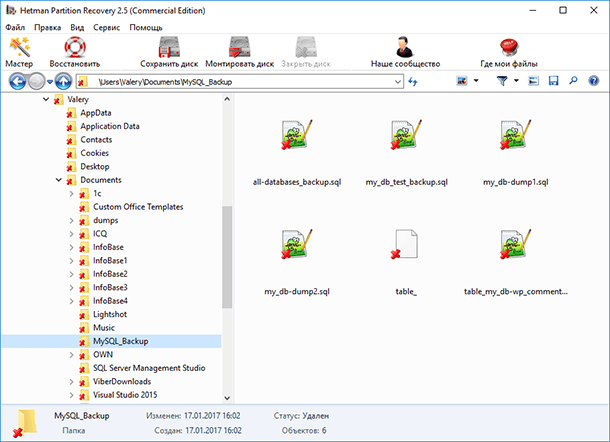Collapse the Valery folder node

tap(46, 99)
